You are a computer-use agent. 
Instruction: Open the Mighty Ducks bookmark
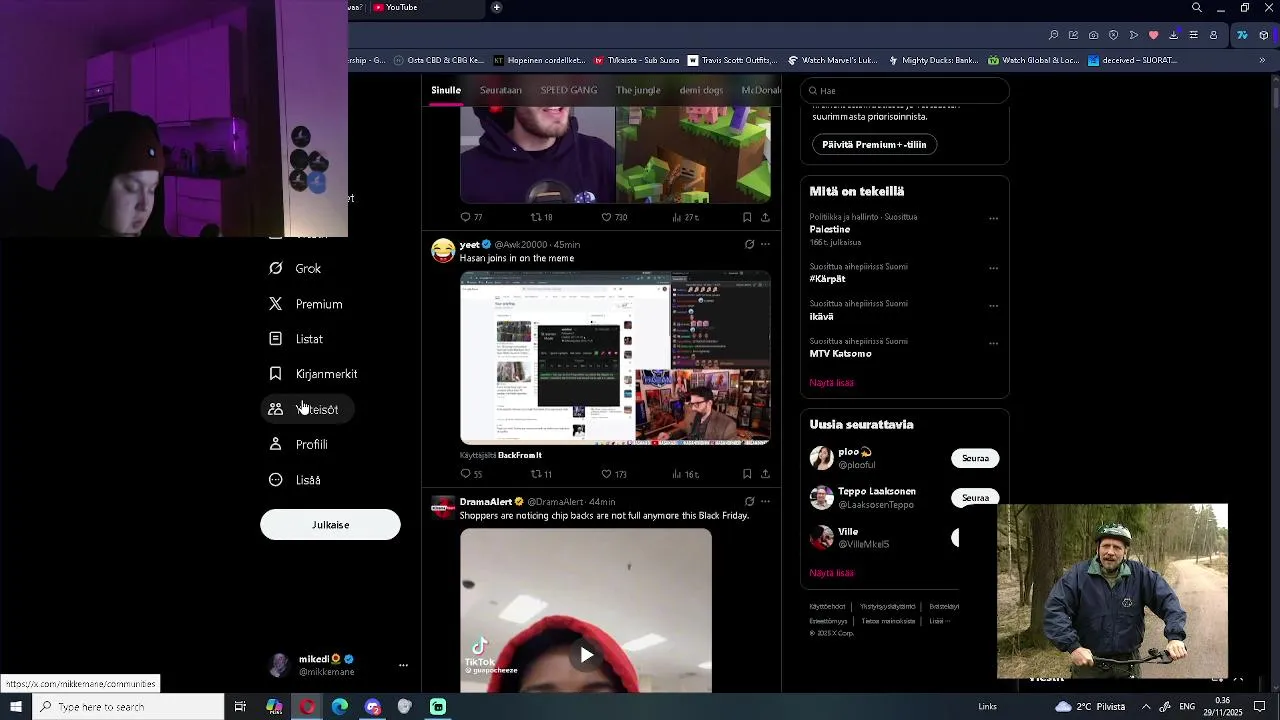point(933,60)
